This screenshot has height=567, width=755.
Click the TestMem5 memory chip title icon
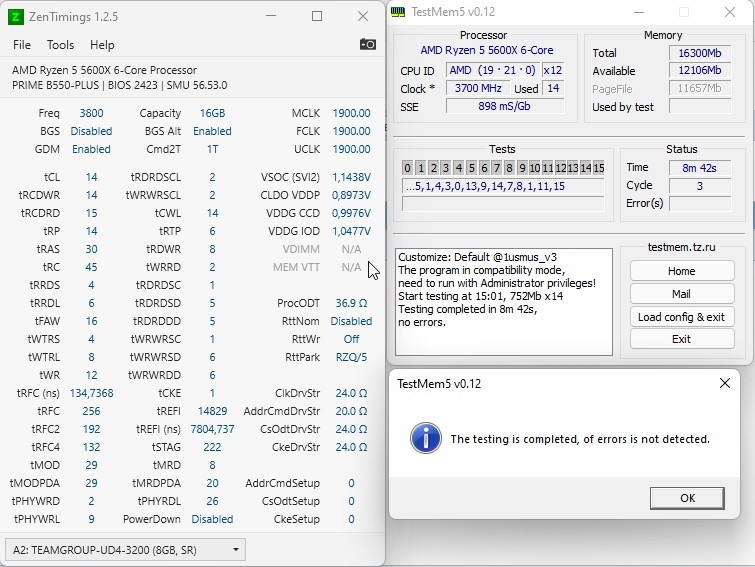click(x=398, y=12)
